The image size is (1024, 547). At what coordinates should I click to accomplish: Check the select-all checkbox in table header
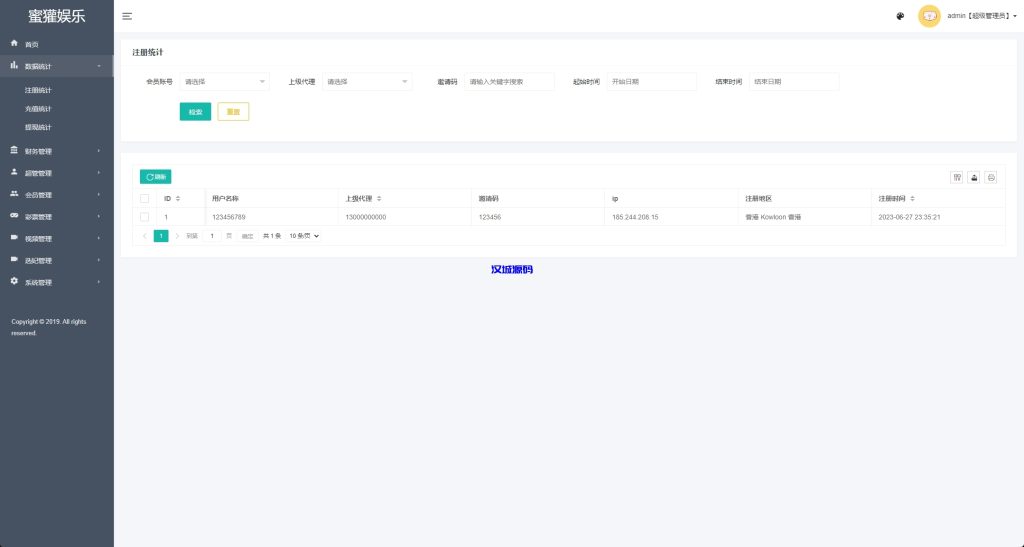(x=144, y=198)
